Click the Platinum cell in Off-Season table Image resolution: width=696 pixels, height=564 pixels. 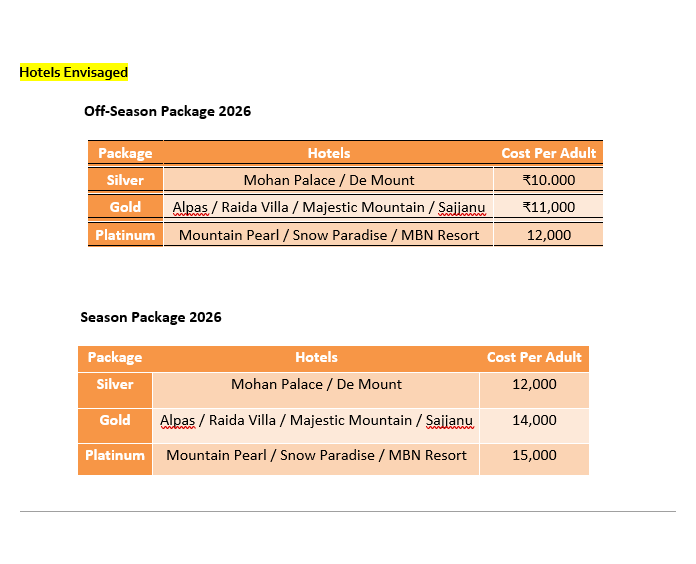click(125, 235)
